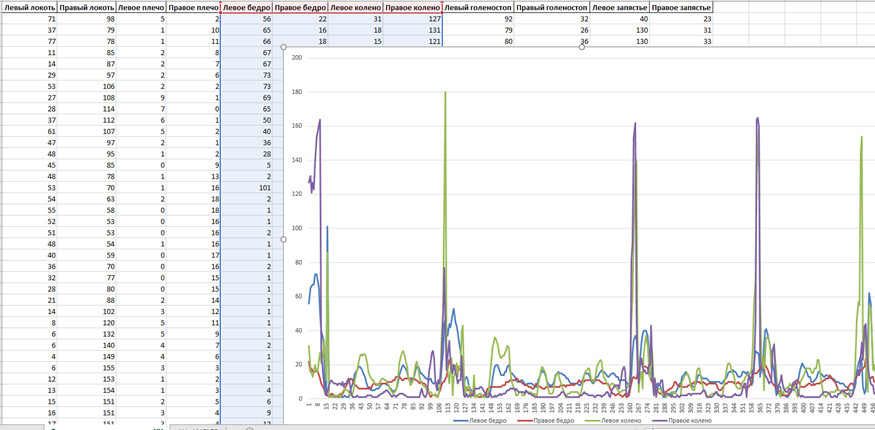Select the Правое плечо header cell
Viewport: 875px width, 430px height.
coord(193,7)
